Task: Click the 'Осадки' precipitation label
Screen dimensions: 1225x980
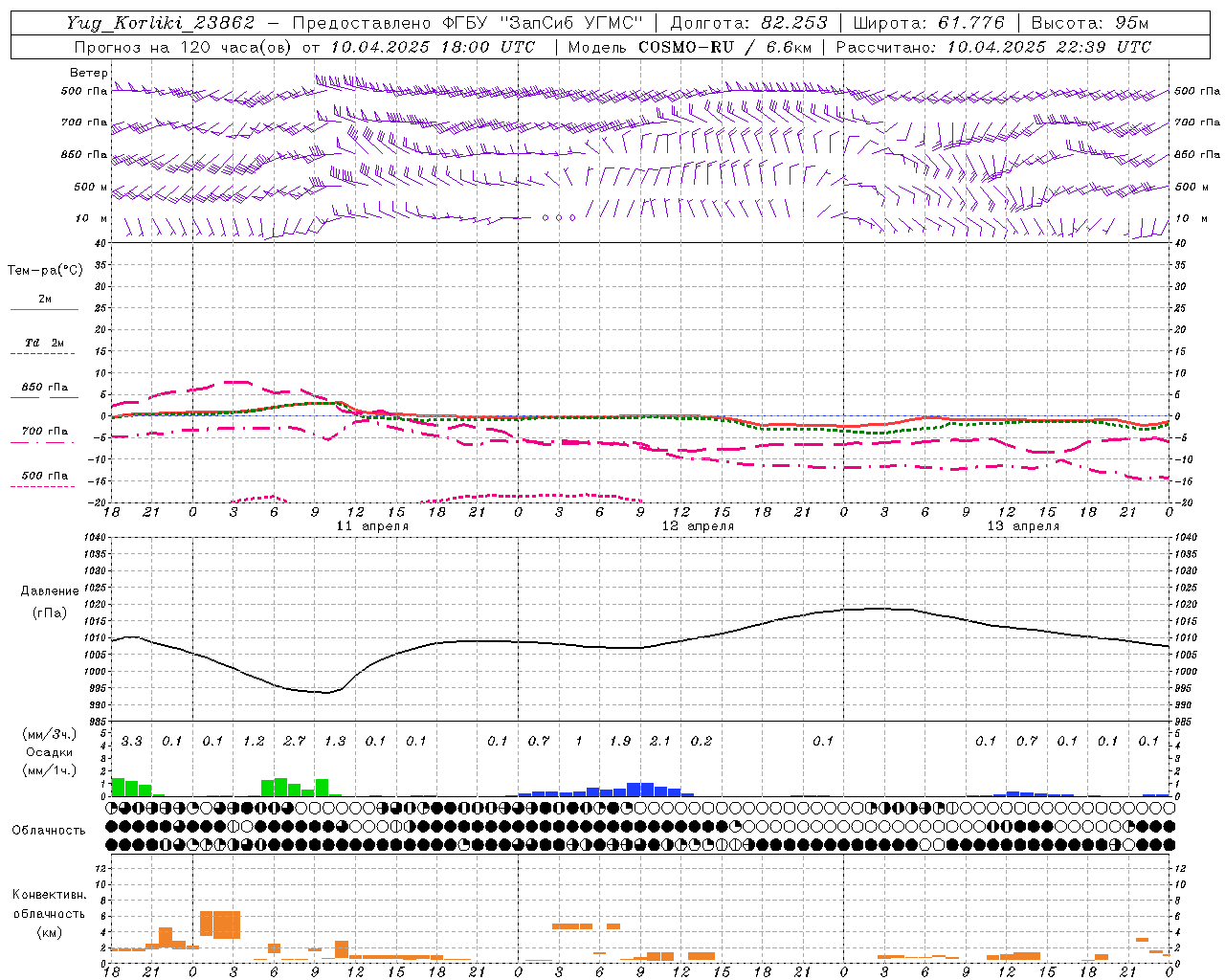Action: pyautogui.click(x=50, y=752)
